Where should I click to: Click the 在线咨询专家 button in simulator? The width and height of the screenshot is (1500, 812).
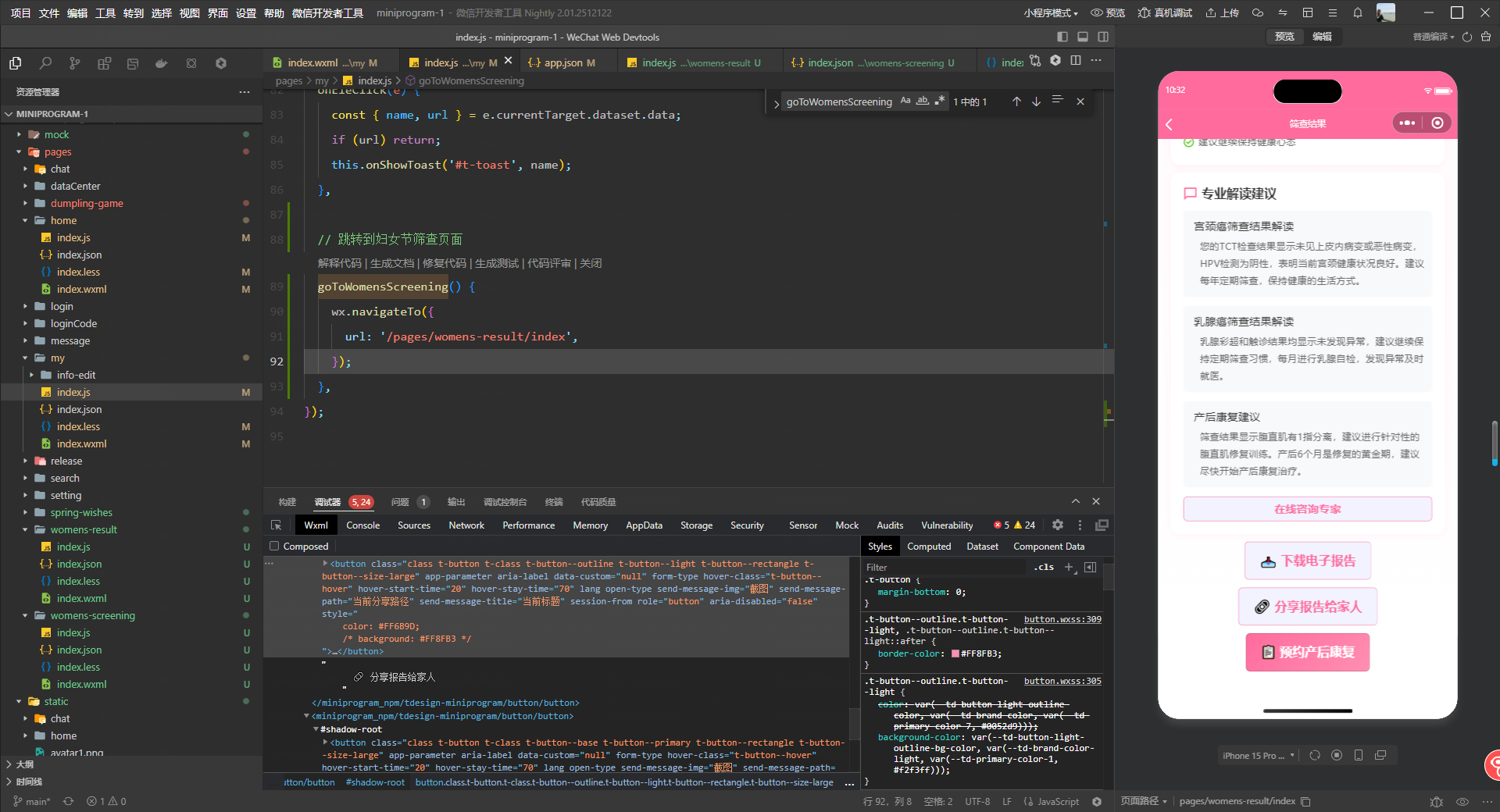[1307, 509]
